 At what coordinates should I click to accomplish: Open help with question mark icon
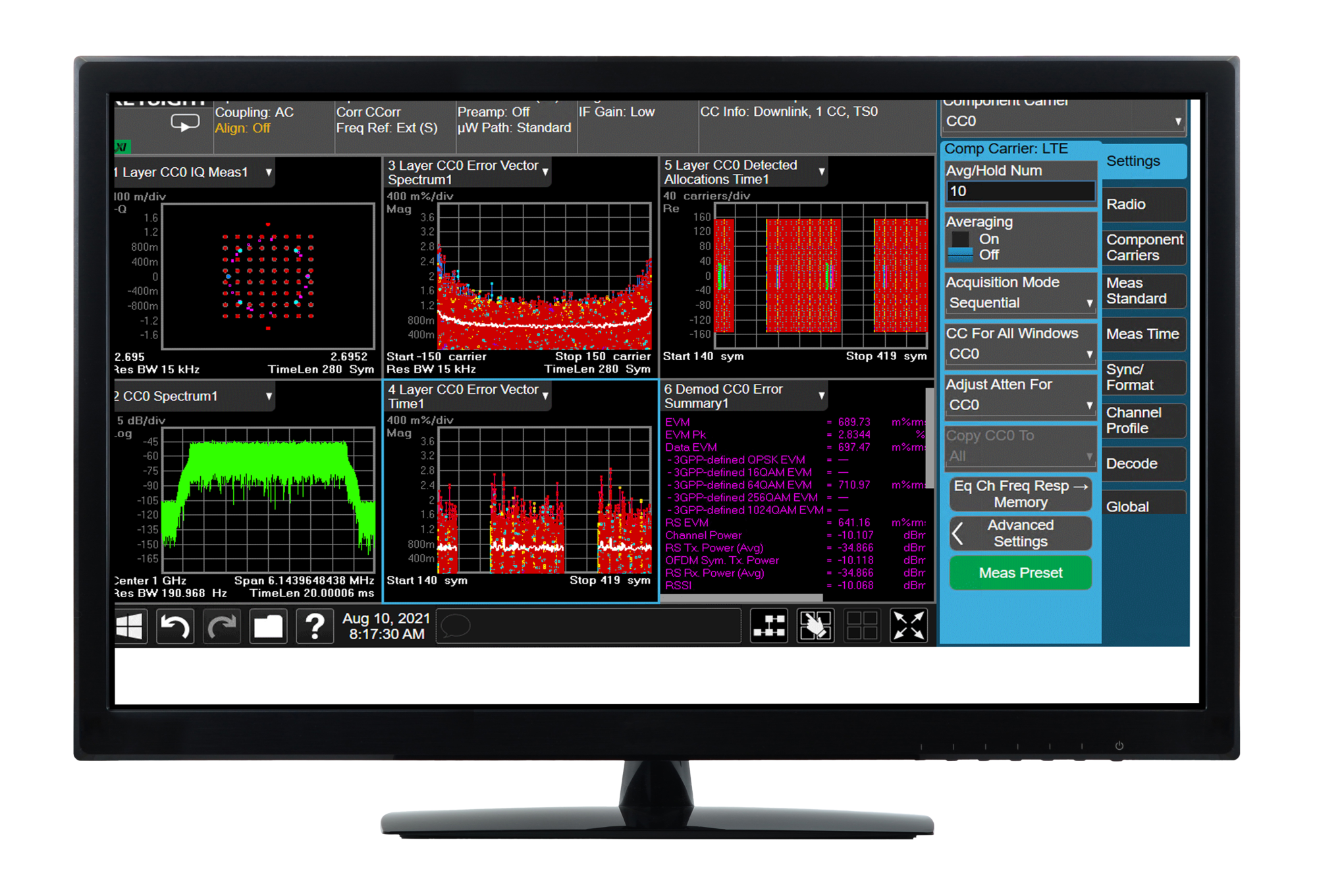[x=315, y=626]
